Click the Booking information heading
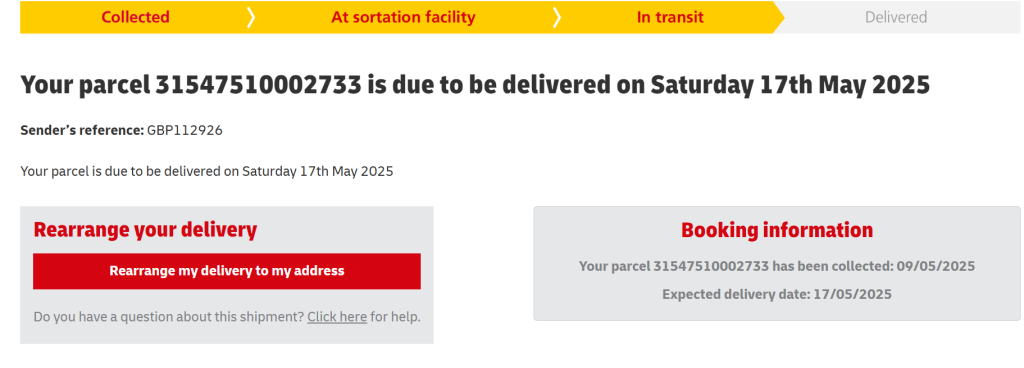The height and width of the screenshot is (368, 1024). [x=777, y=230]
